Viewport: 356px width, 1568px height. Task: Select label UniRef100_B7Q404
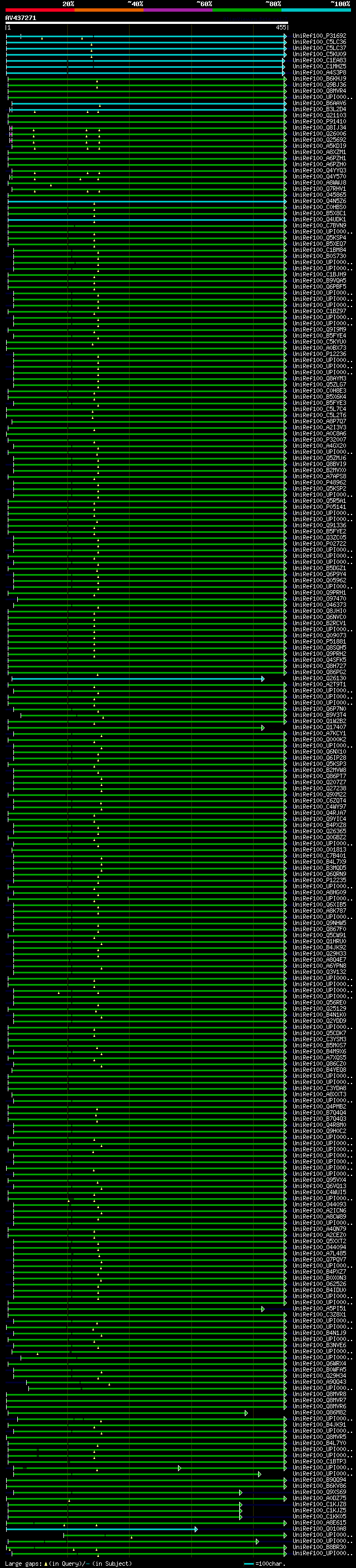coord(319,1112)
